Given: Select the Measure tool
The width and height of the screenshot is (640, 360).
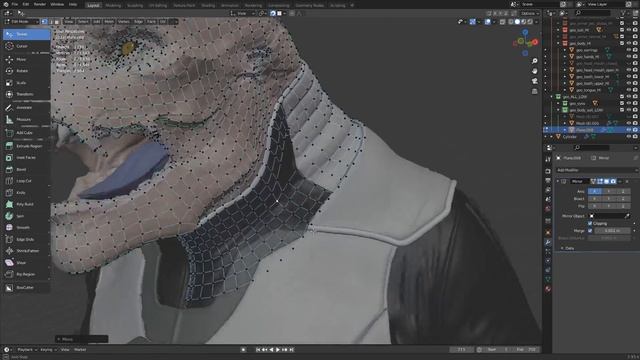Looking at the screenshot, I should click(x=26, y=119).
